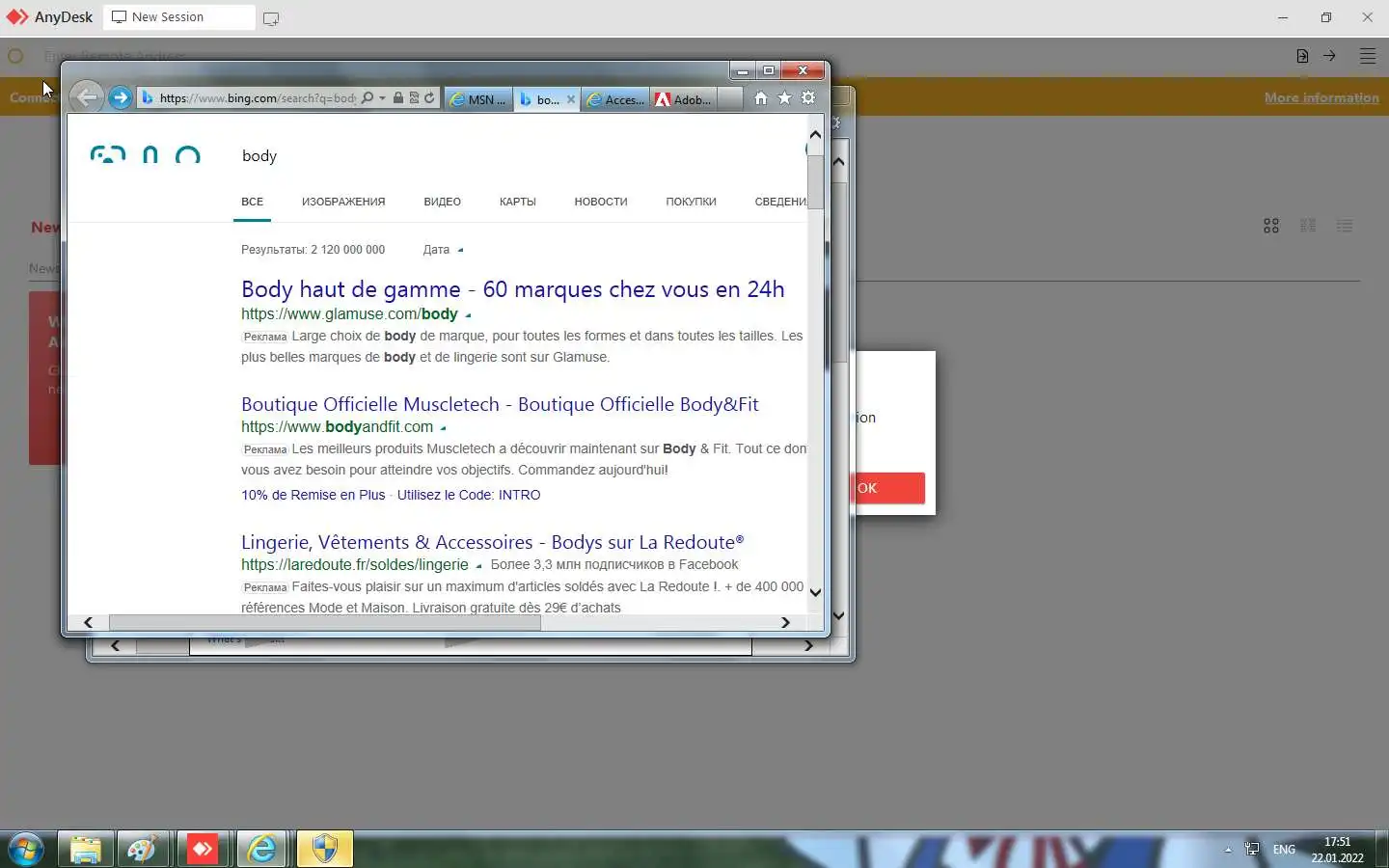Click the Bing search box containing body

[511, 156]
